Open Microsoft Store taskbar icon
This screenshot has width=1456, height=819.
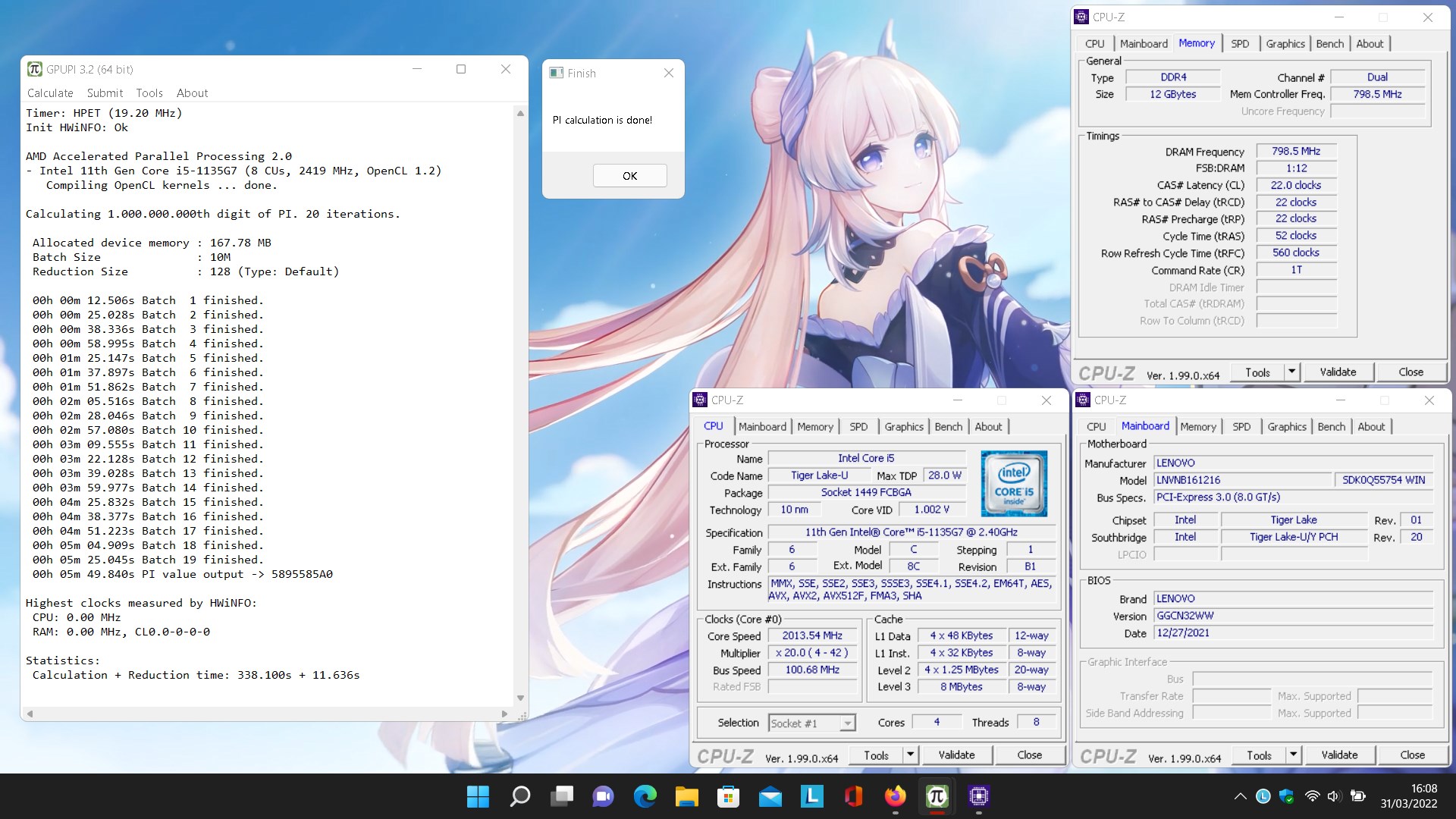tap(729, 796)
